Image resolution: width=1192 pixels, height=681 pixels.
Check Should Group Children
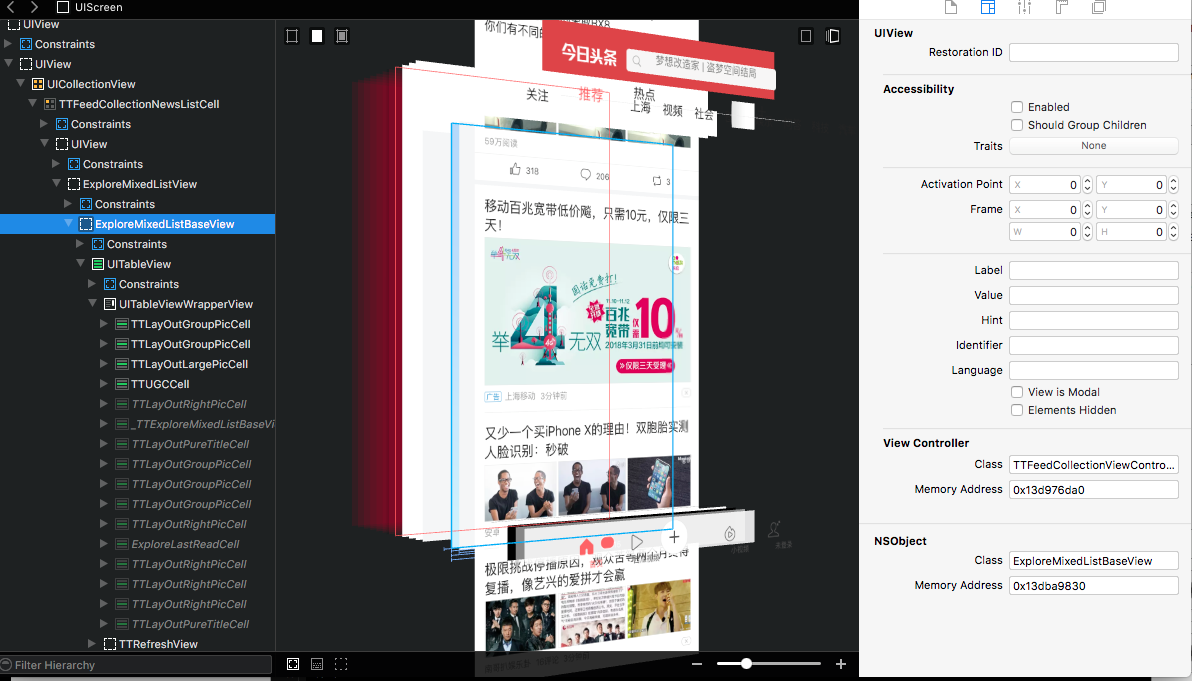pos(1016,125)
